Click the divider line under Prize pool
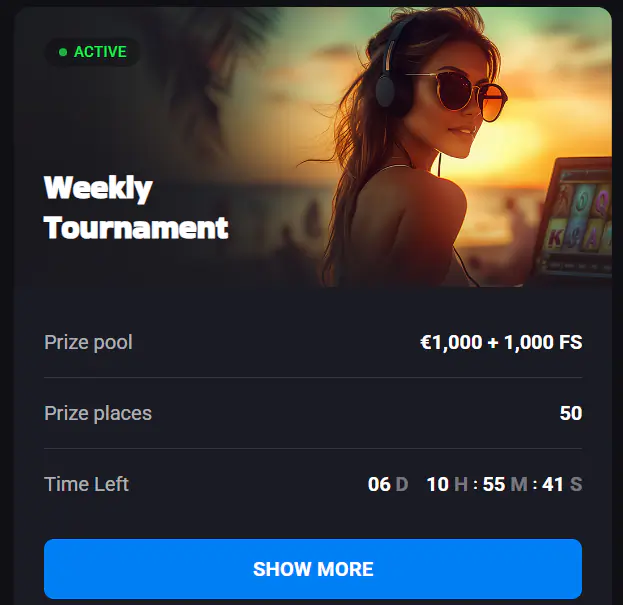The width and height of the screenshot is (623, 605). click(x=313, y=377)
